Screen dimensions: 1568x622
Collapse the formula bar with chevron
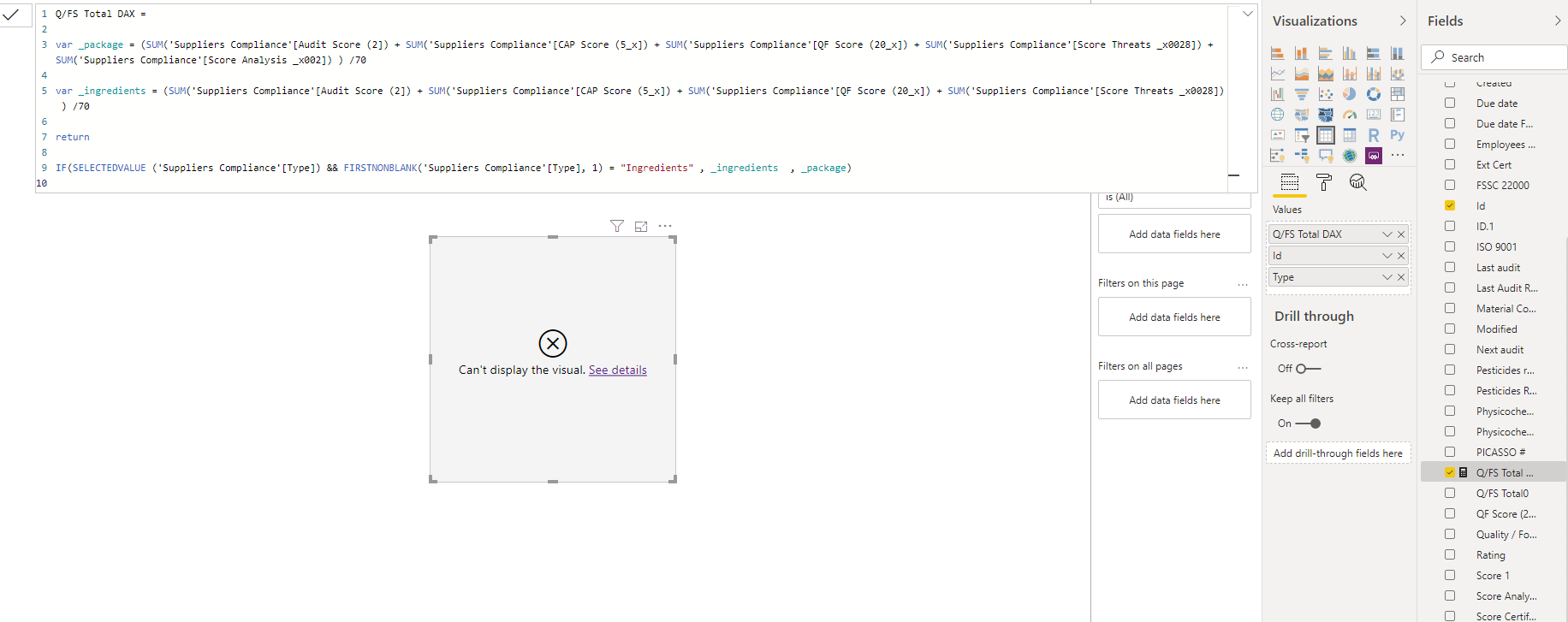(1248, 14)
